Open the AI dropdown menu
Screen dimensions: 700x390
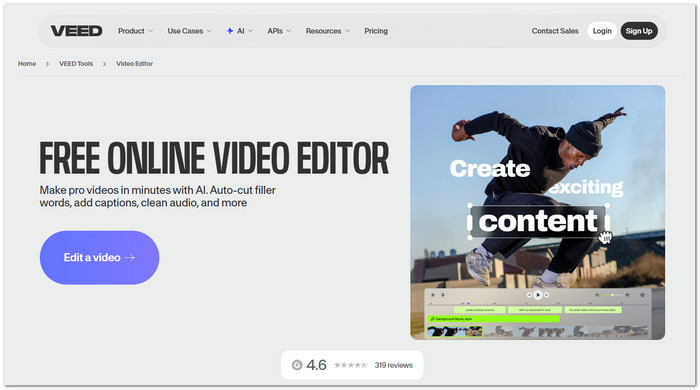click(x=240, y=31)
